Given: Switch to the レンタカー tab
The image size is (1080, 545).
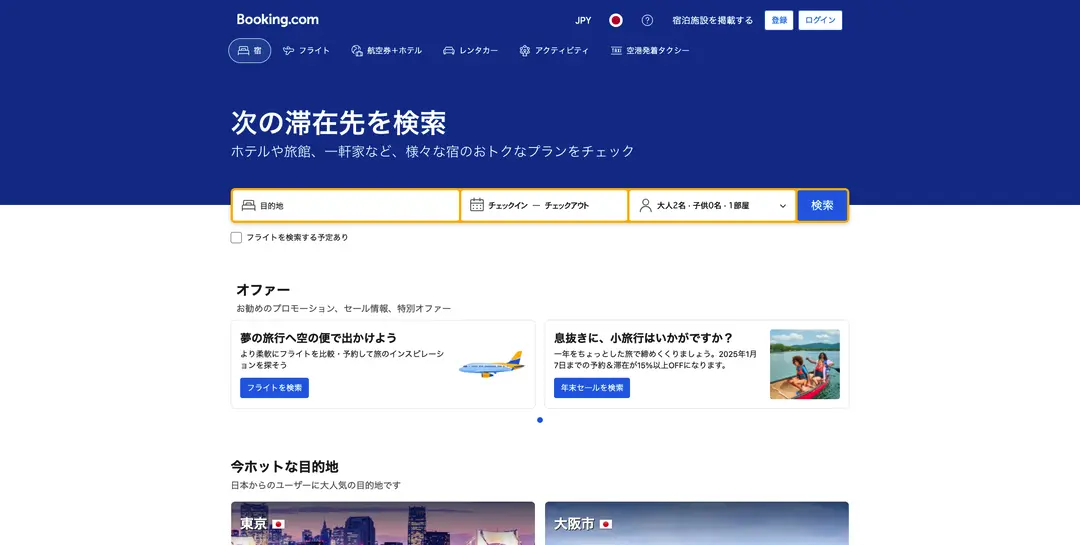Looking at the screenshot, I should pyautogui.click(x=470, y=50).
